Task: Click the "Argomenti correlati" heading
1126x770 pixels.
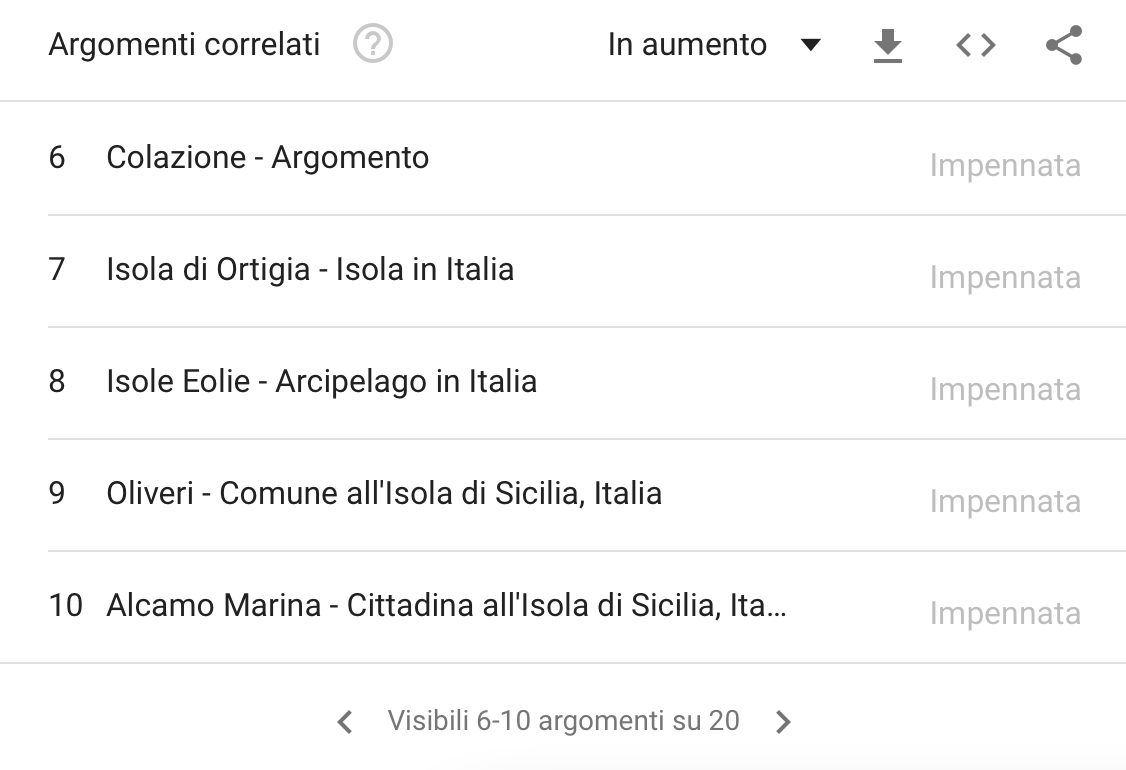Action: [184, 45]
